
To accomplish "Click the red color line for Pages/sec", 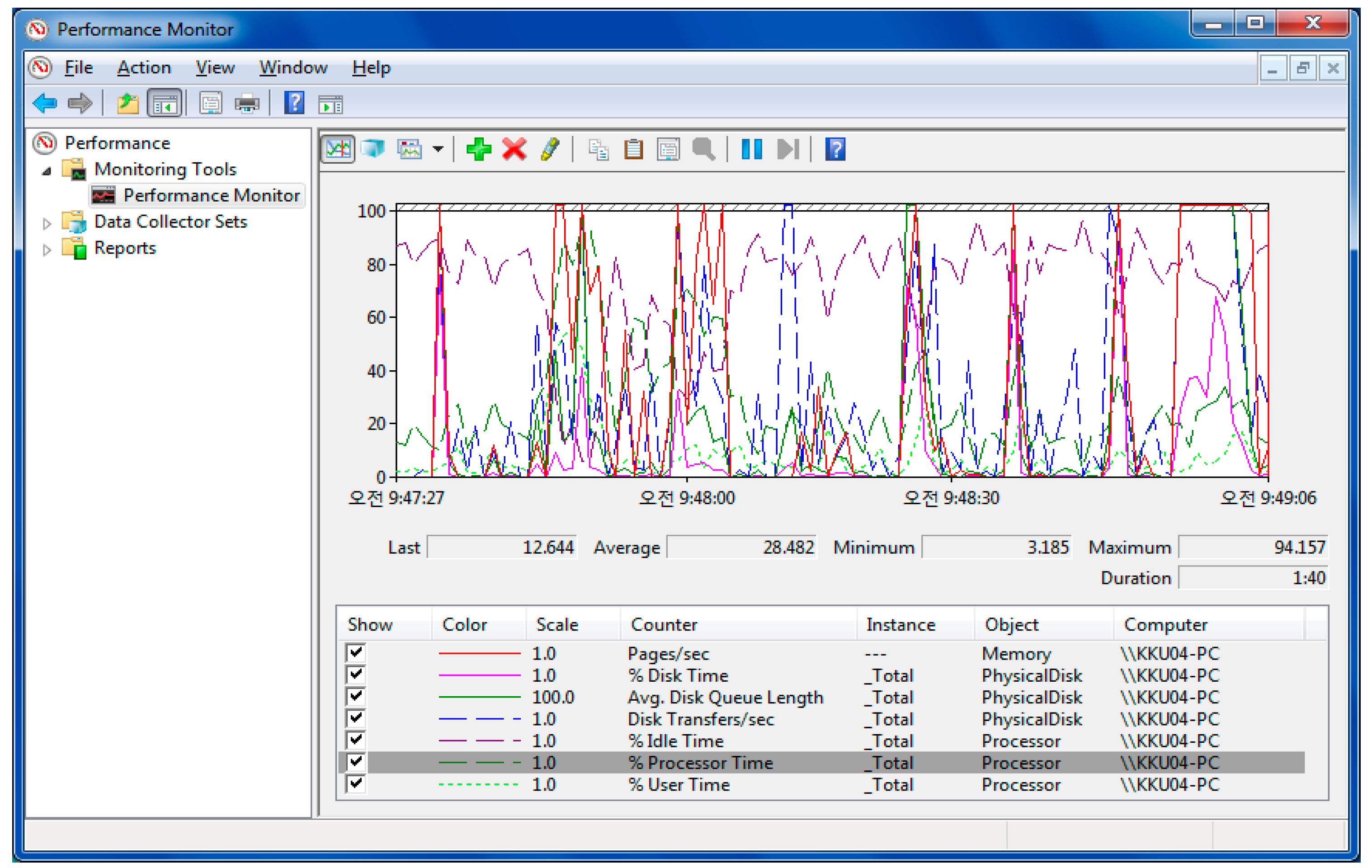I will (479, 653).
